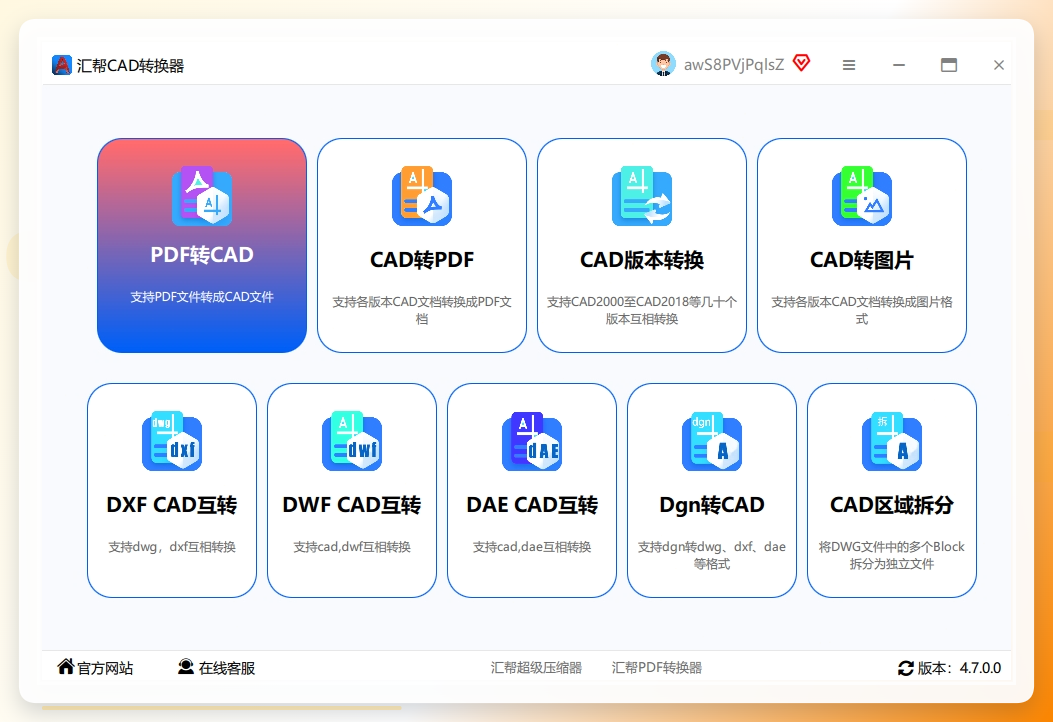The image size is (1053, 722).
Task: Click the user avatar icon
Action: 663,64
